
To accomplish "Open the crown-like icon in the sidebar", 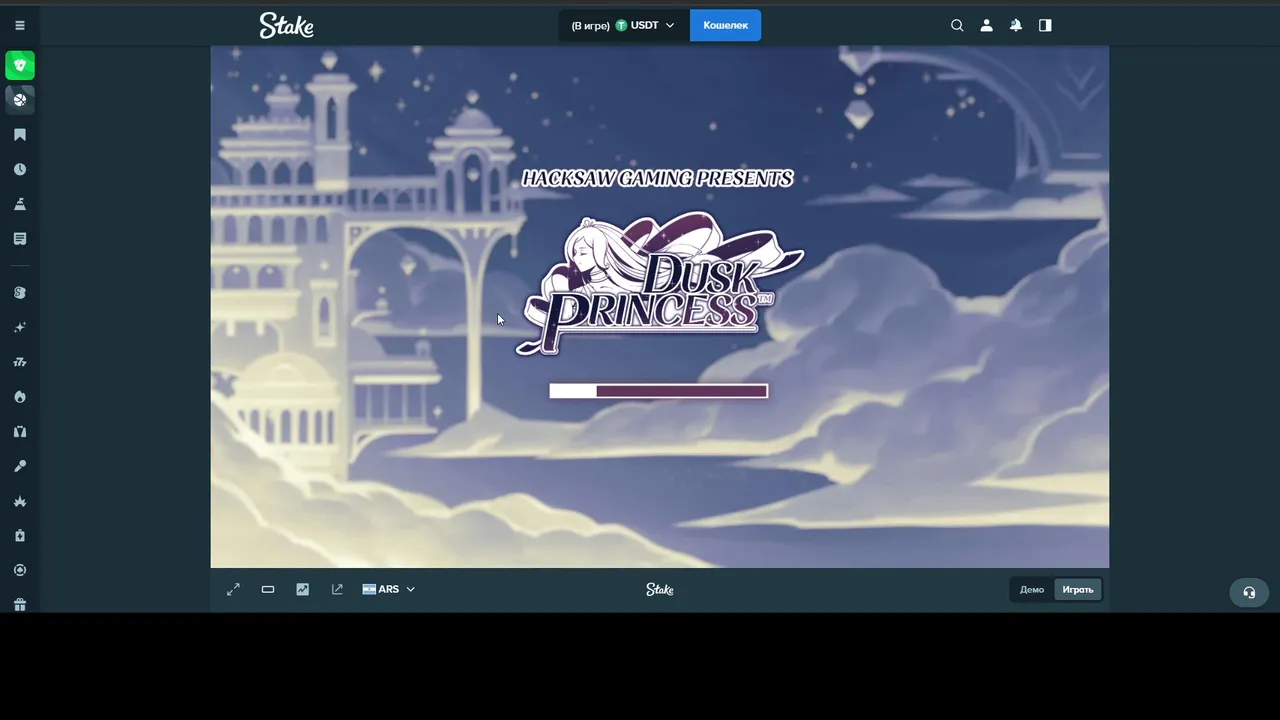I will (20, 501).
